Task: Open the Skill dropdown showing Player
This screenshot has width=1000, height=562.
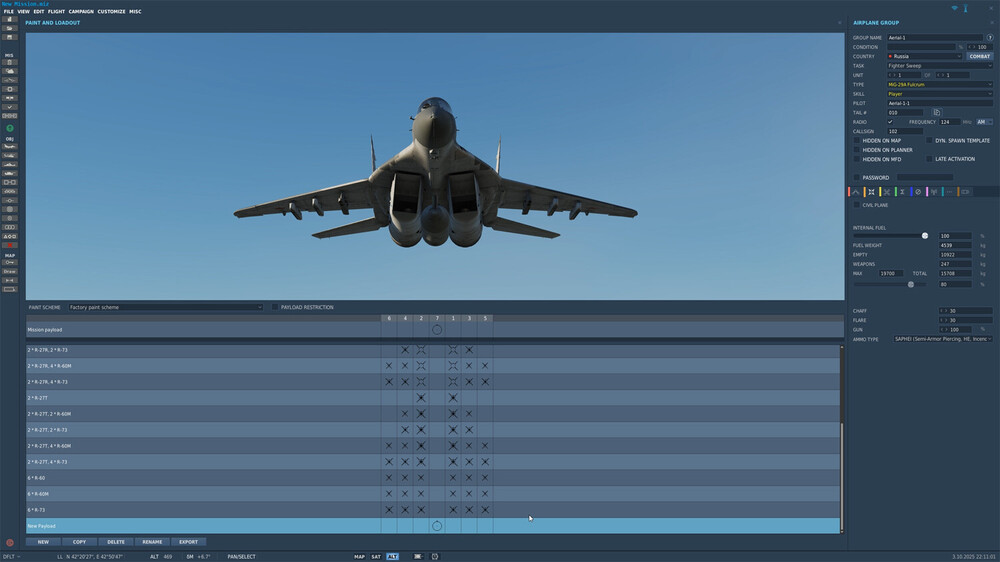Action: [939, 94]
